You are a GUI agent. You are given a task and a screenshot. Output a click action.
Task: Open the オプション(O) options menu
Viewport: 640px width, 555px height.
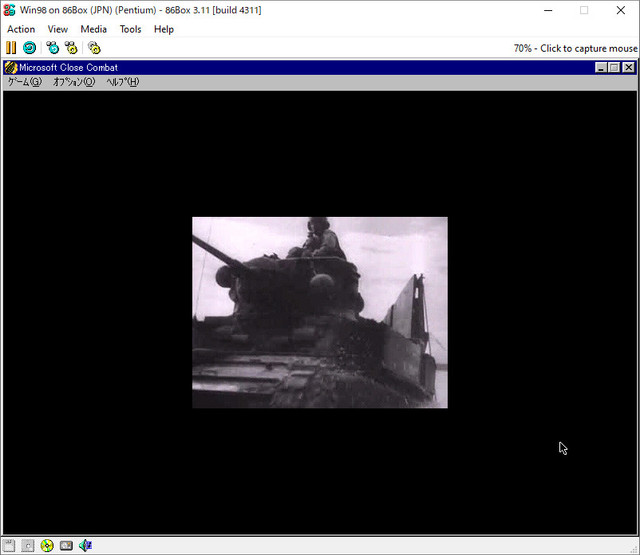74,82
